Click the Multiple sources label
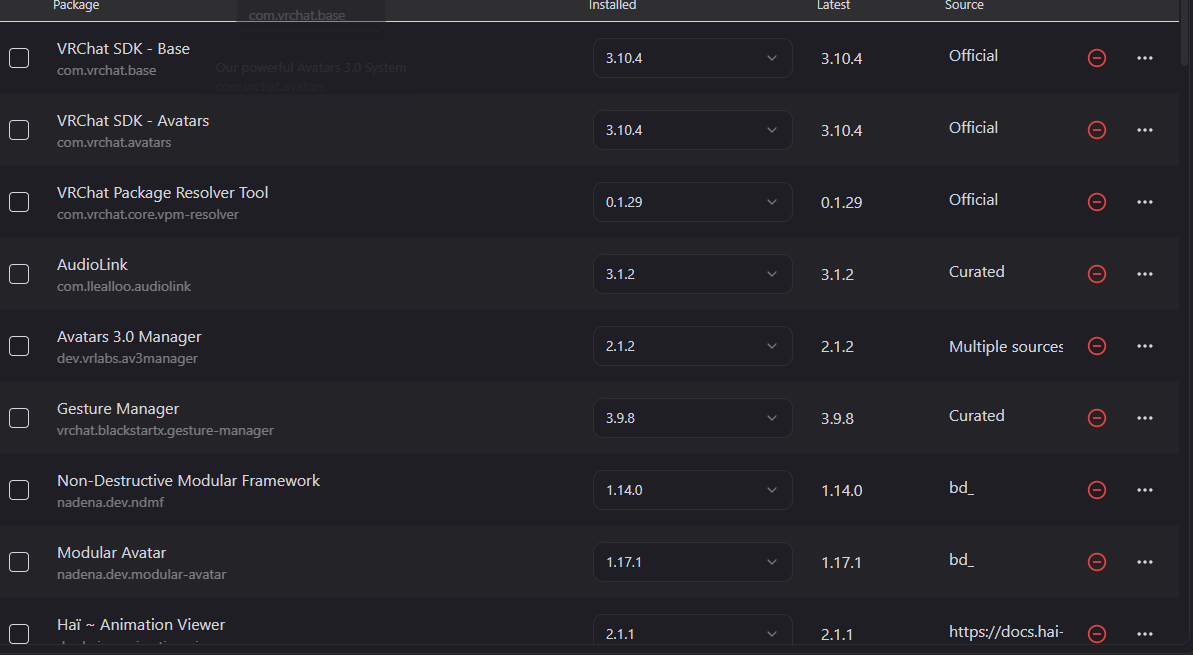 point(1006,347)
